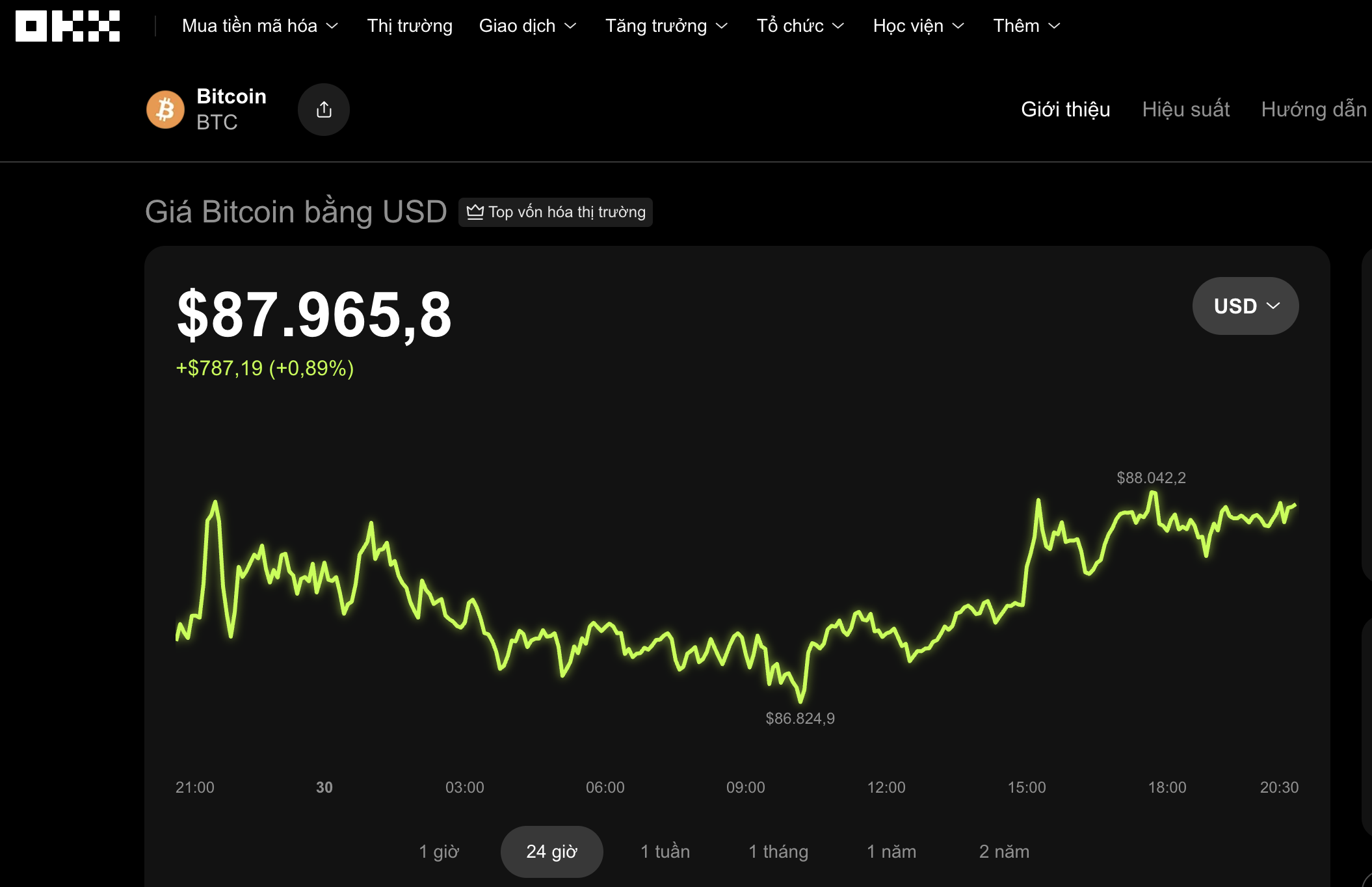1372x887 pixels.
Task: Enable the 1 năm time range
Action: (x=891, y=851)
